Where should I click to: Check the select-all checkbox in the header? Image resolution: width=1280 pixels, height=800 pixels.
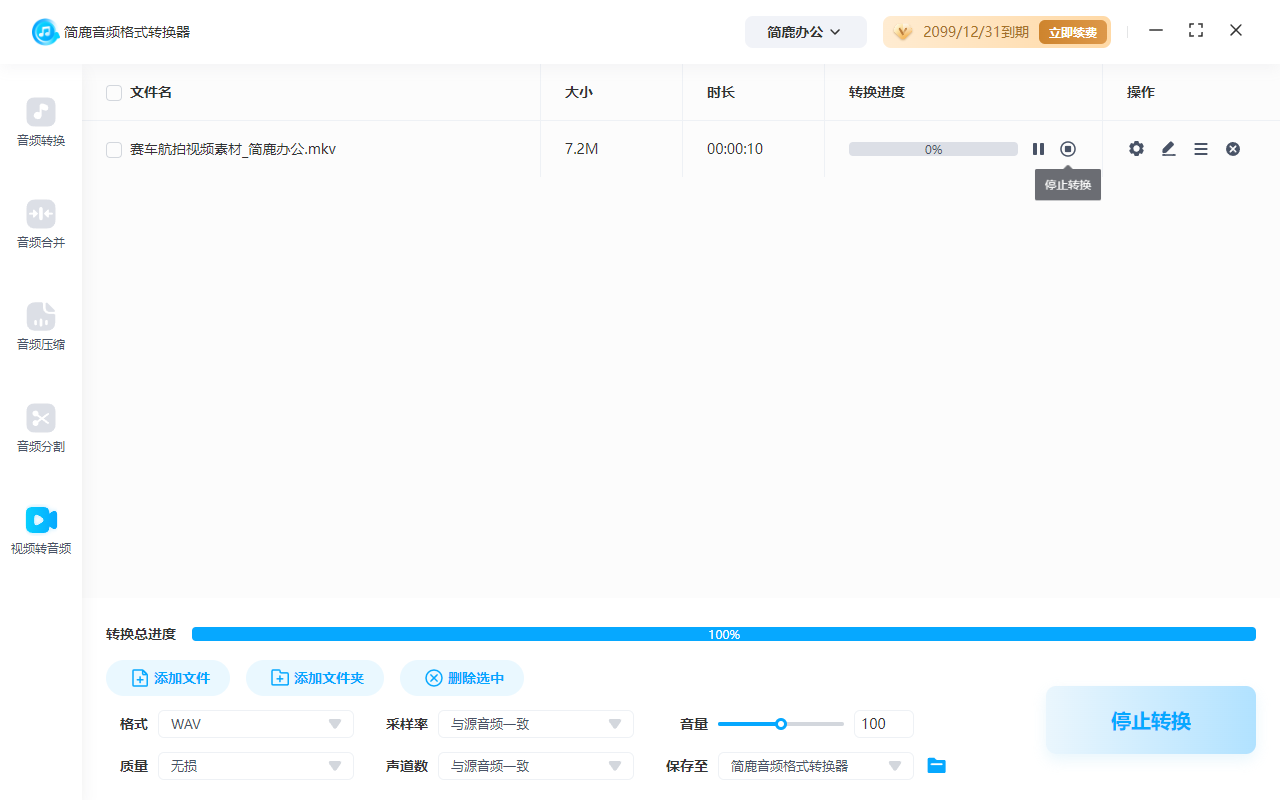point(114,92)
